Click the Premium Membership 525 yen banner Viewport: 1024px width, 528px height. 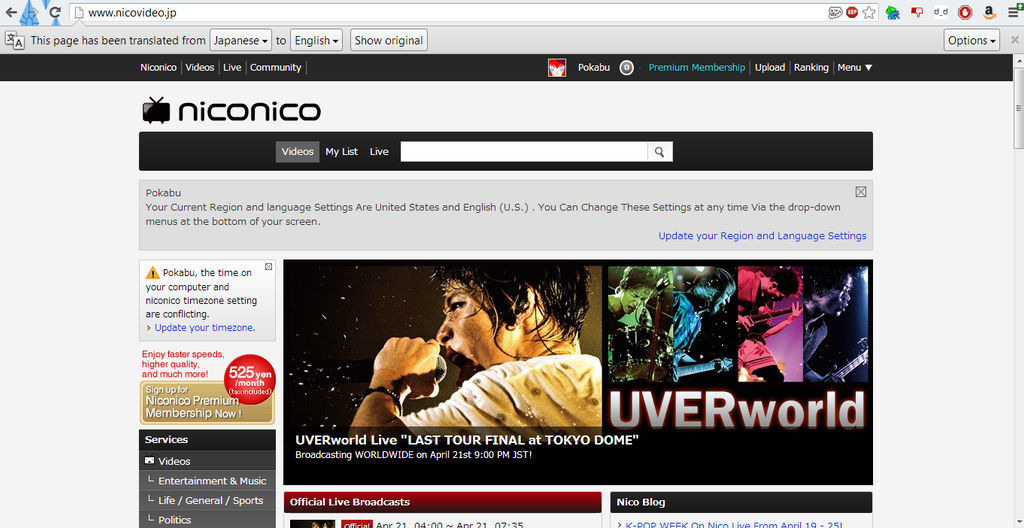[x=207, y=388]
